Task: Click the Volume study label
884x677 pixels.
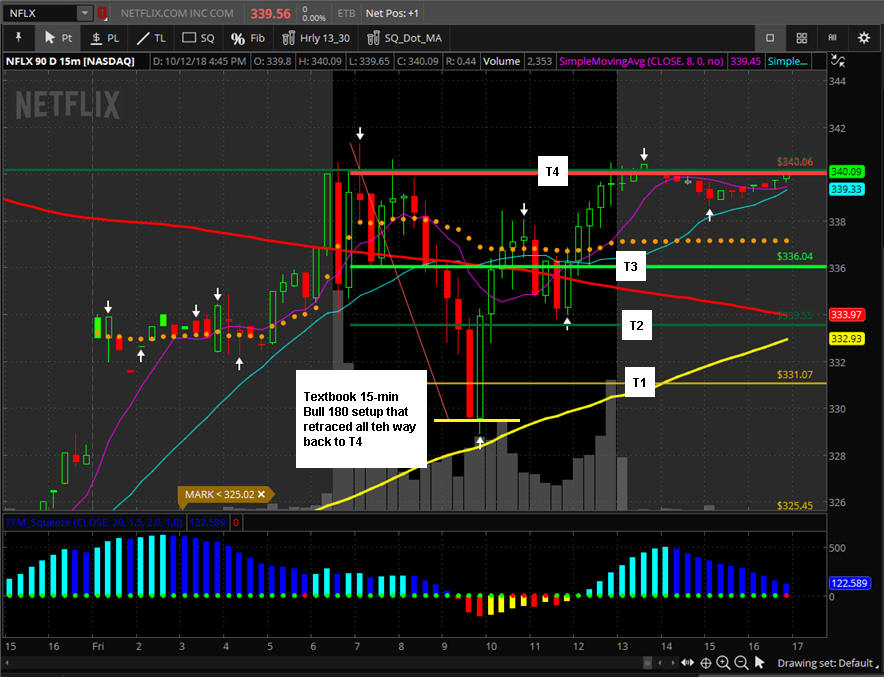Action: click(x=501, y=61)
